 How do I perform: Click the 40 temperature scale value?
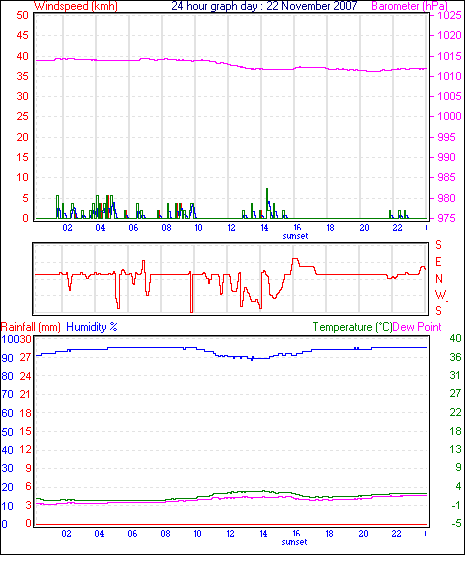(x=456, y=338)
